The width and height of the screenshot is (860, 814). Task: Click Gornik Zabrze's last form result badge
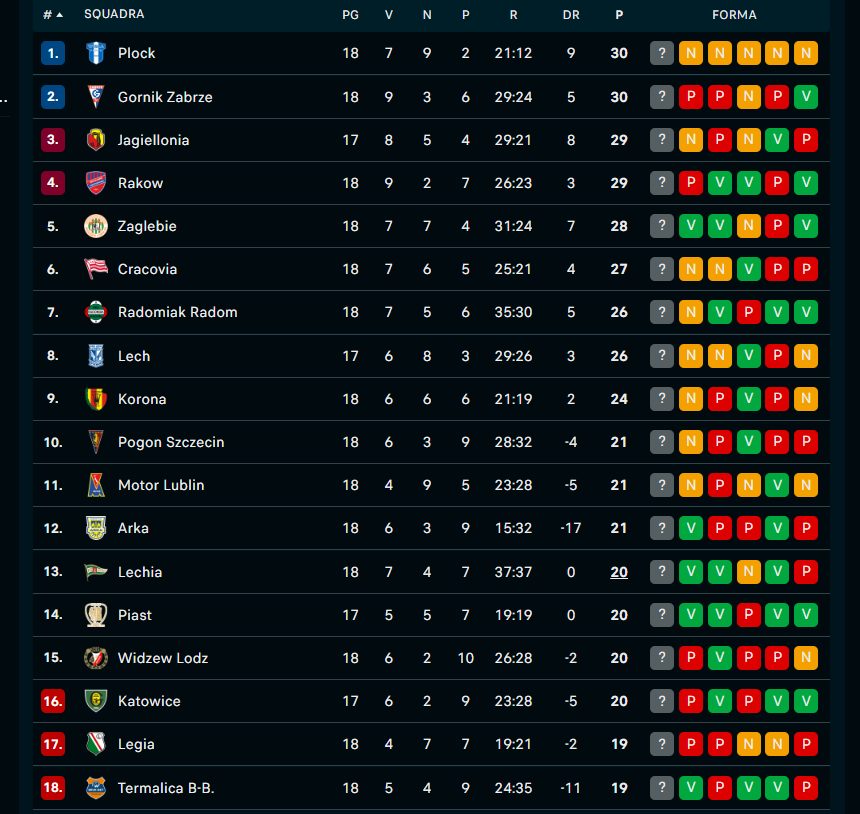coord(807,97)
